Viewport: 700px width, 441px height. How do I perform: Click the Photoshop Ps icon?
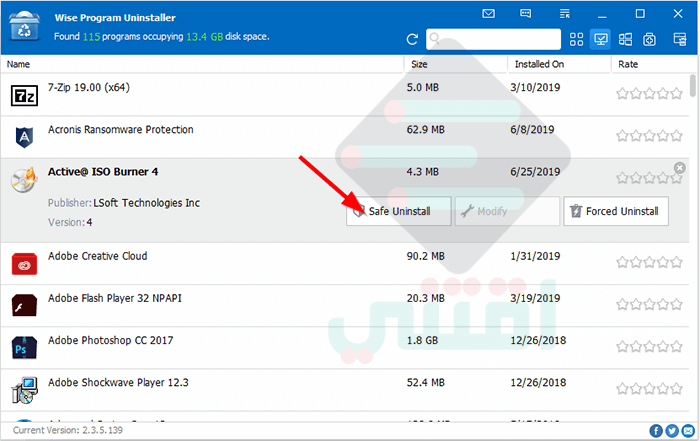[x=24, y=348]
